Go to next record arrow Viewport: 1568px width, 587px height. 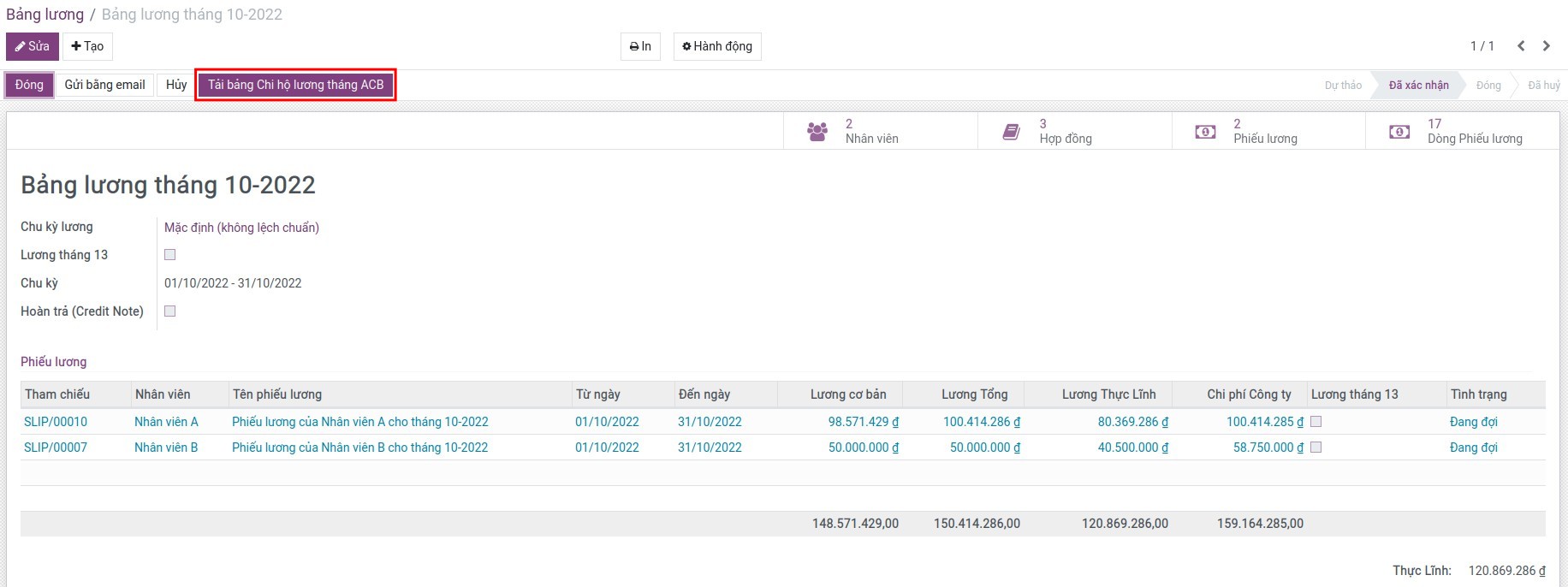(1547, 46)
